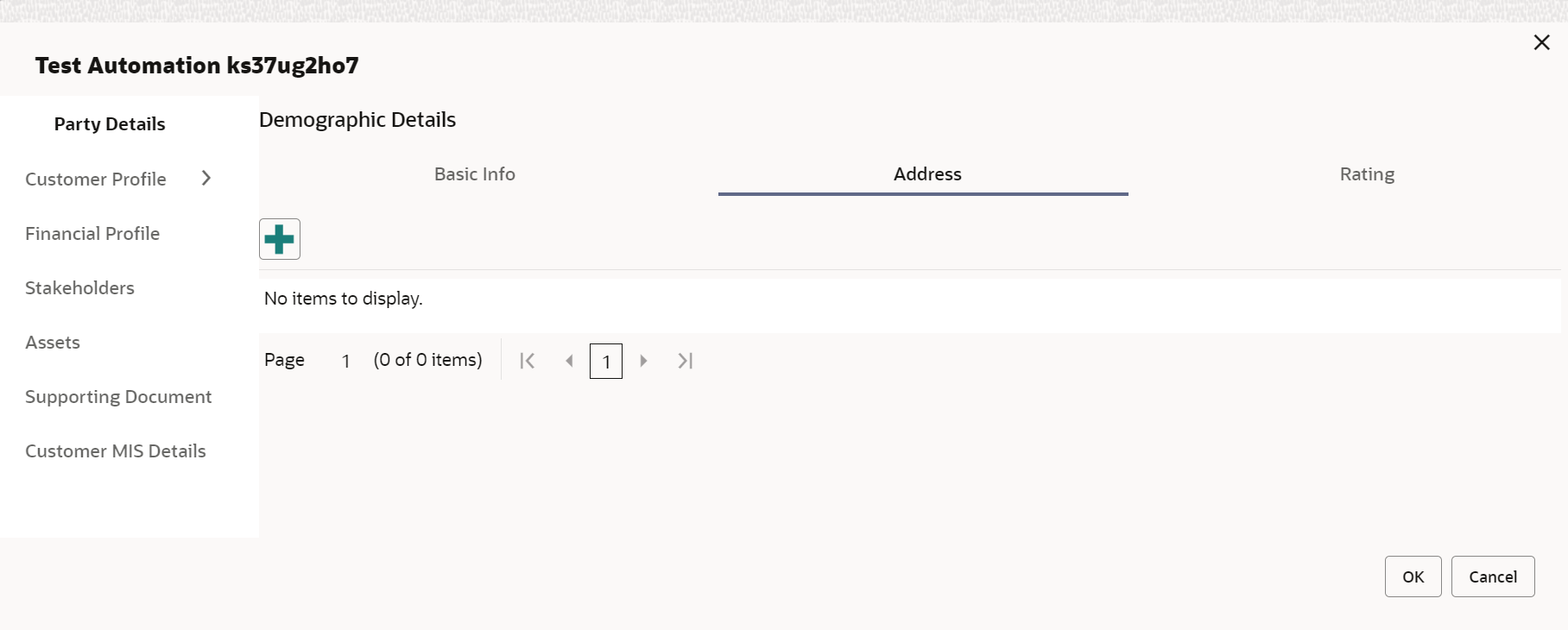Viewport: 1568px width, 630px height.
Task: Open the Assets section
Action: (x=53, y=343)
